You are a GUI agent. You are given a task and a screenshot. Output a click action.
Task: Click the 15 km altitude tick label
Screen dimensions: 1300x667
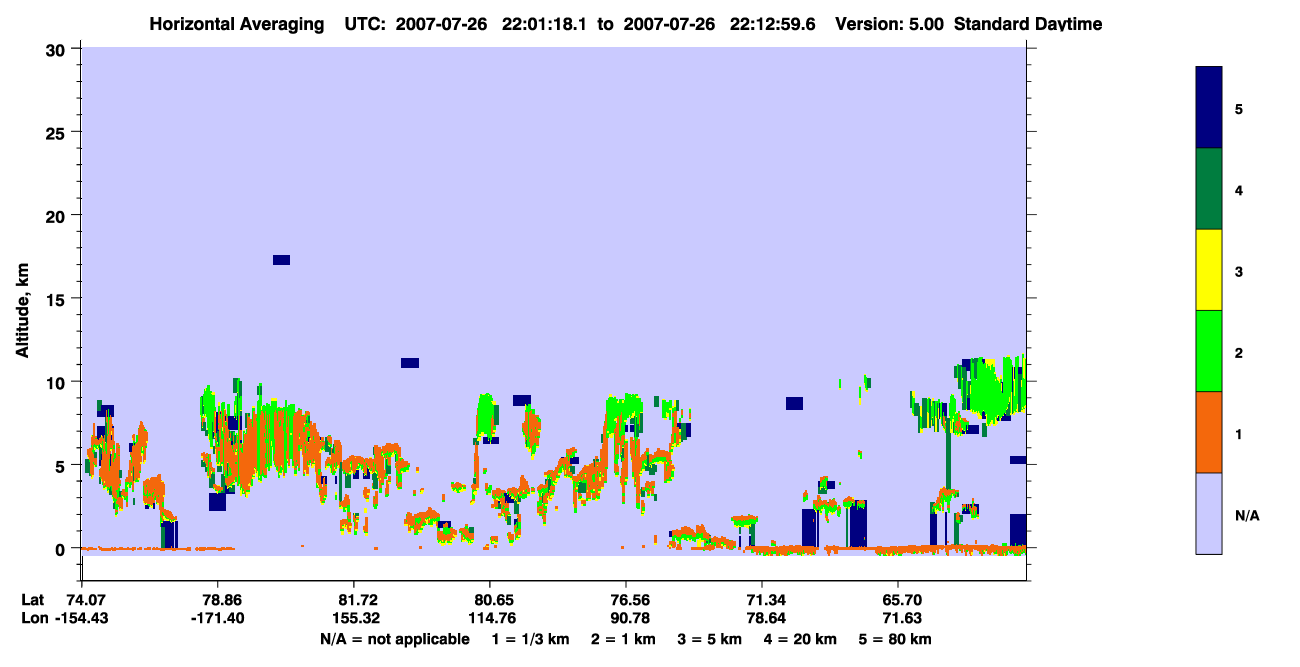click(x=58, y=299)
